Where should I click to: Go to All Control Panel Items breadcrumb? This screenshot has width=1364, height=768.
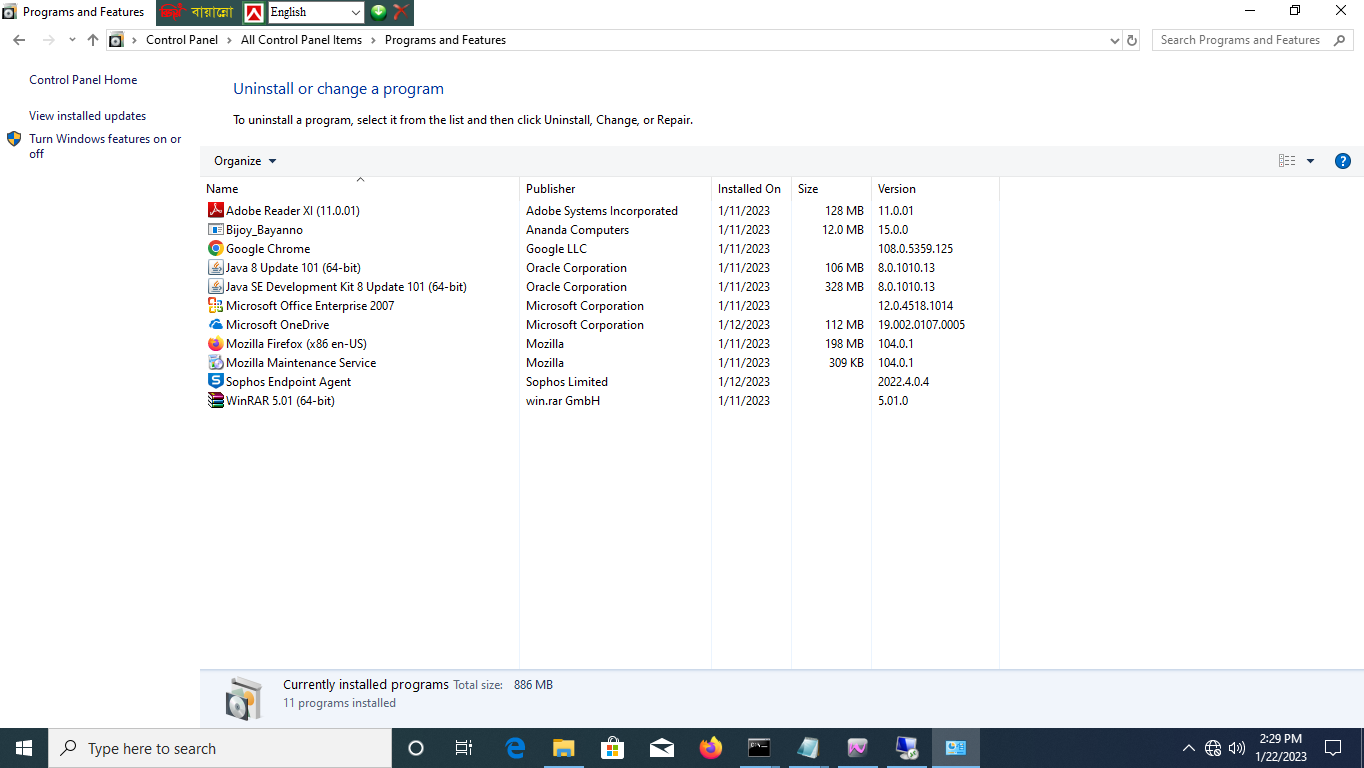tap(301, 40)
